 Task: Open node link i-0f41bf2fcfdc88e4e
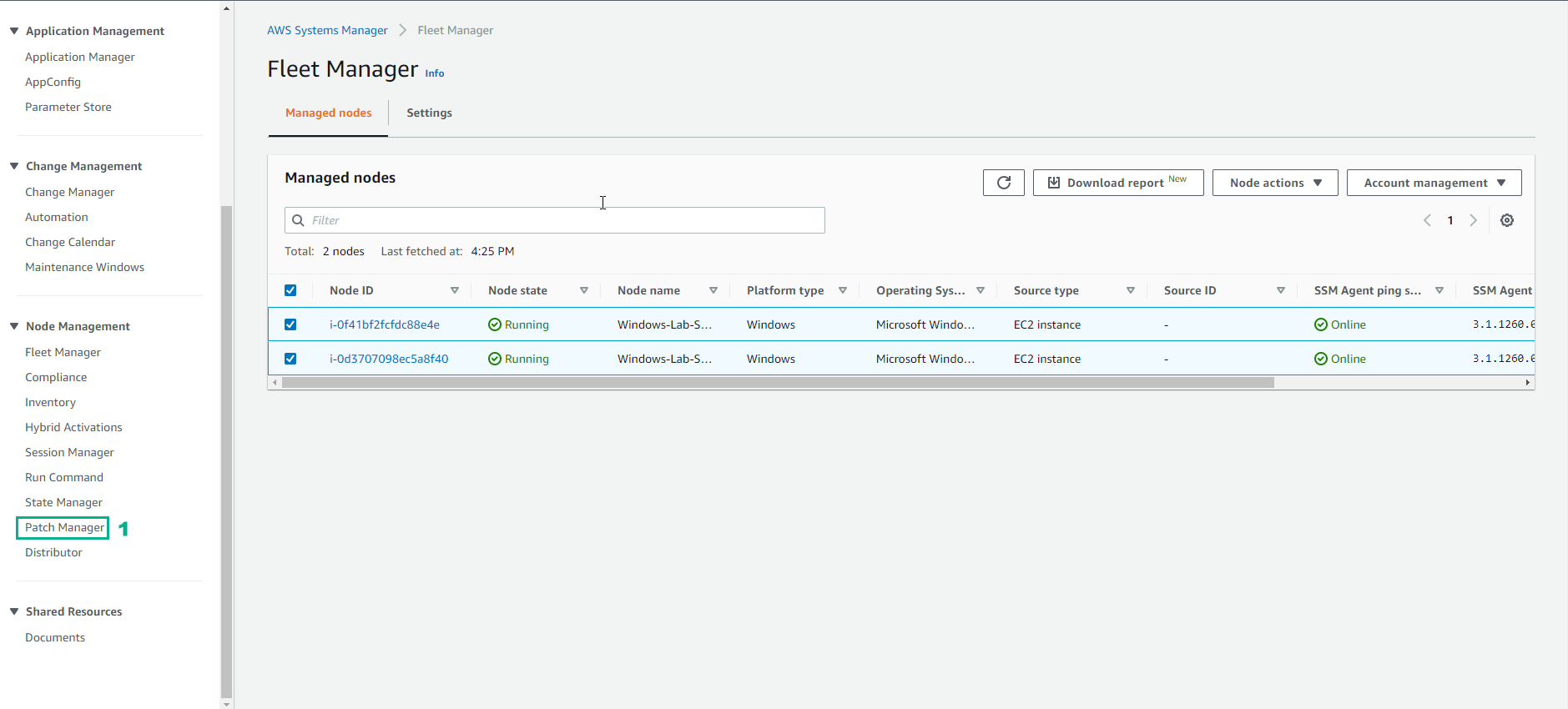(384, 324)
